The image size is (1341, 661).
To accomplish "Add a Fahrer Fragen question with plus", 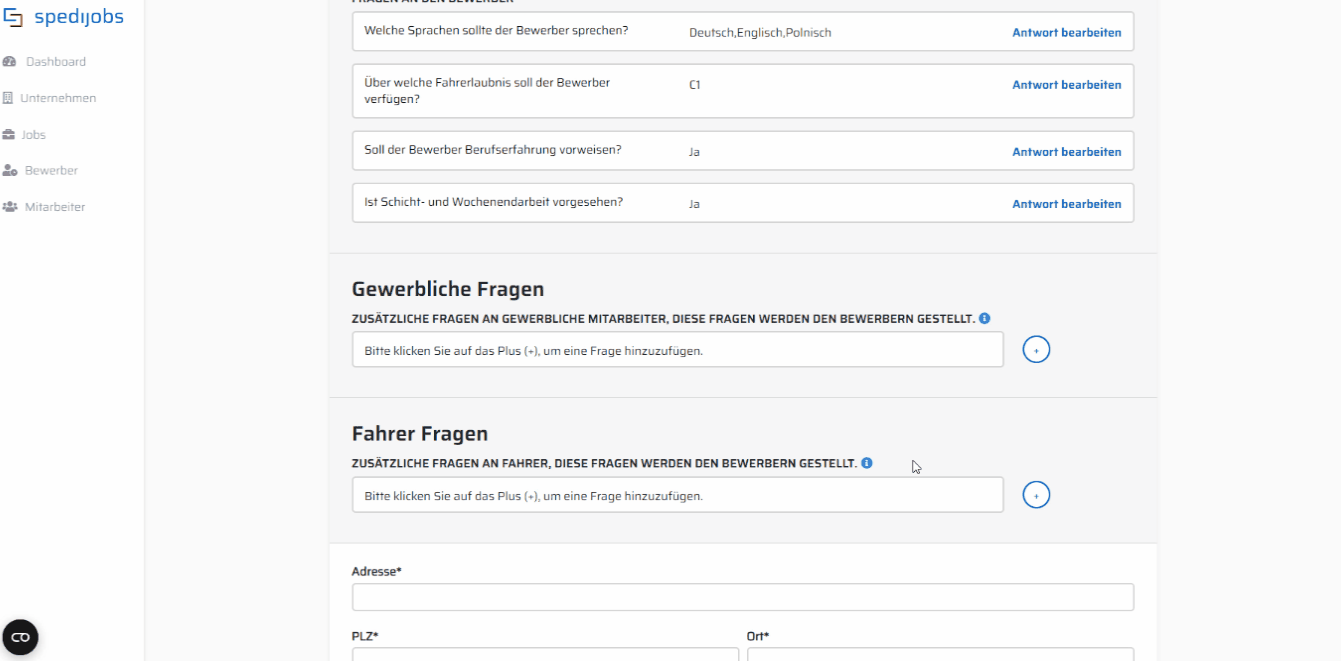I will (x=1036, y=495).
